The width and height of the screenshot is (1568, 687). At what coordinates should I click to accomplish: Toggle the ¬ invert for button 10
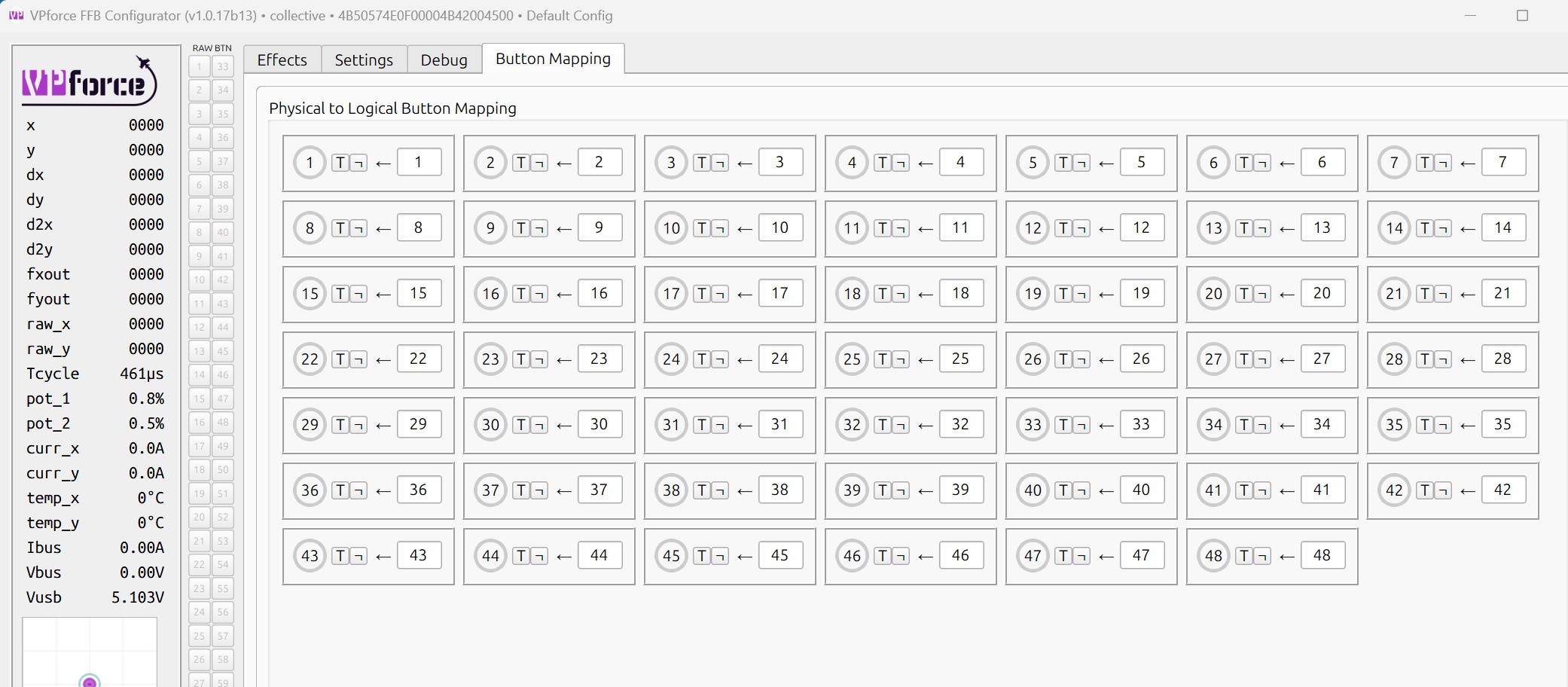(x=721, y=227)
